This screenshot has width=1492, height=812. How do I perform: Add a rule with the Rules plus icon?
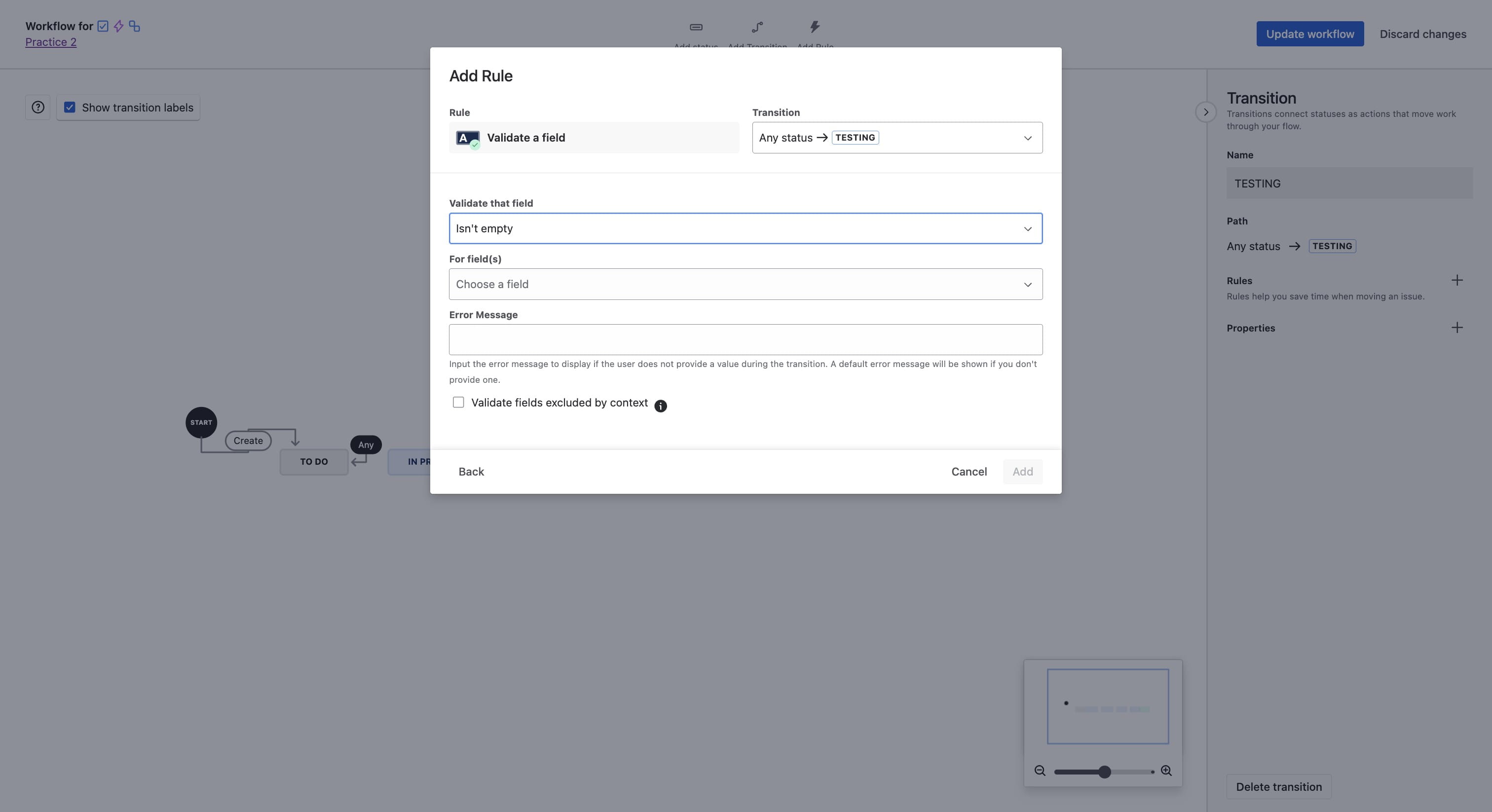1457,280
